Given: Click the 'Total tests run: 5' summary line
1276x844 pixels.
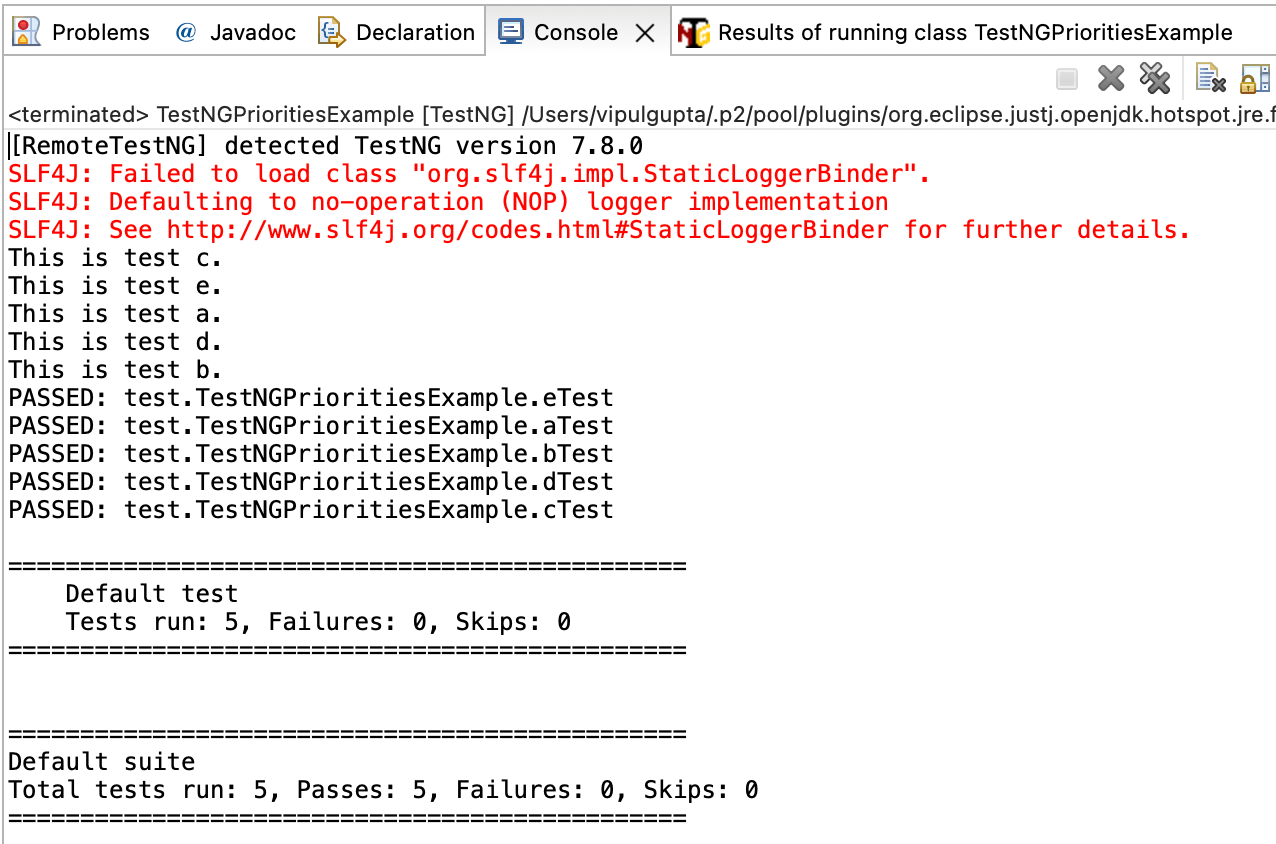Looking at the screenshot, I should point(383,790).
